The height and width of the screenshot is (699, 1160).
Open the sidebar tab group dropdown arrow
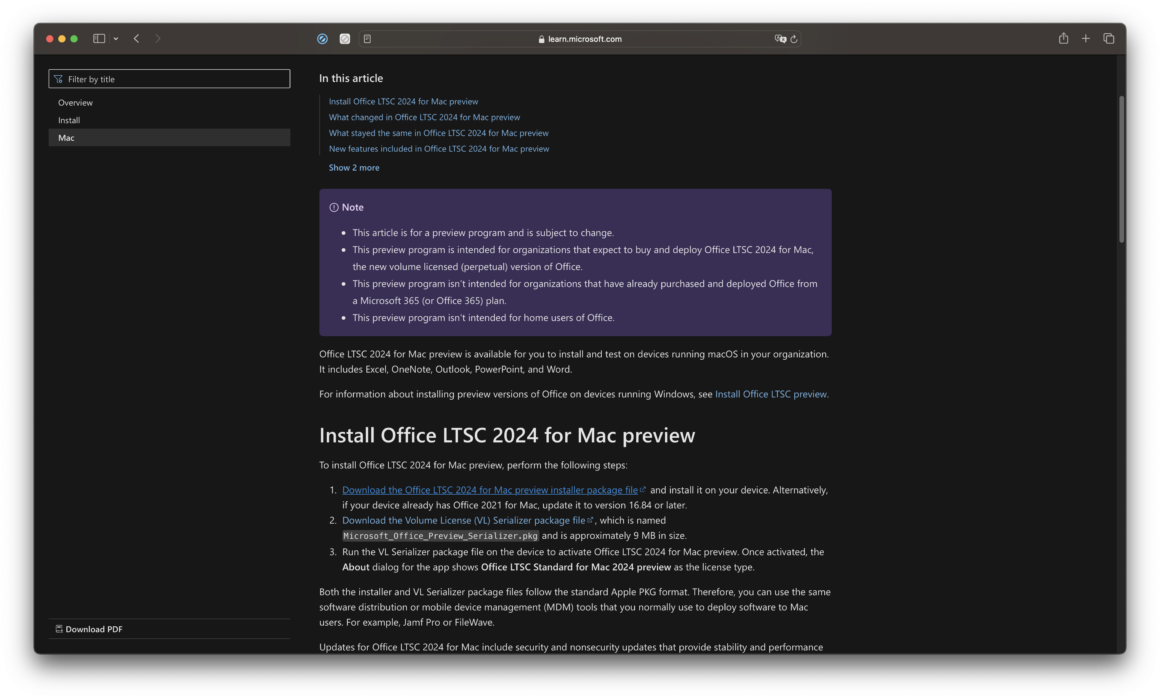point(116,38)
